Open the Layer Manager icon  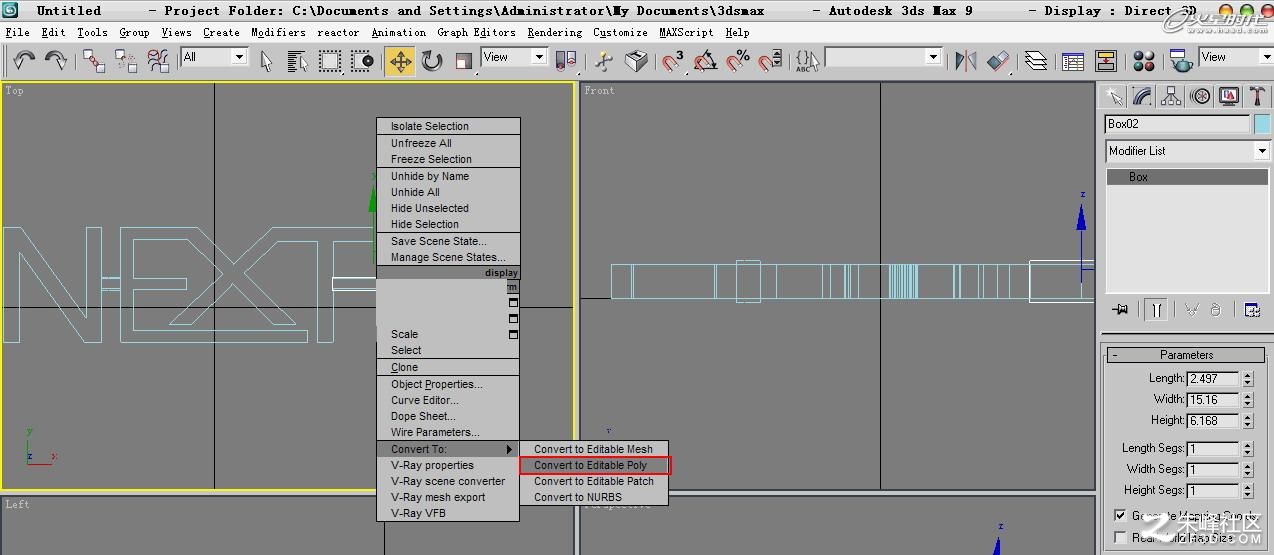(1036, 61)
